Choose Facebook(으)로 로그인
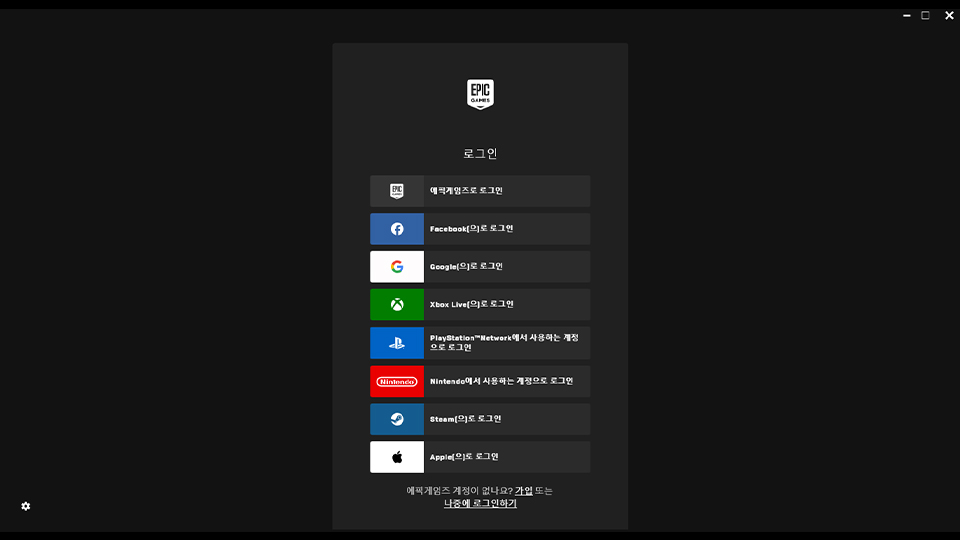 coord(480,229)
